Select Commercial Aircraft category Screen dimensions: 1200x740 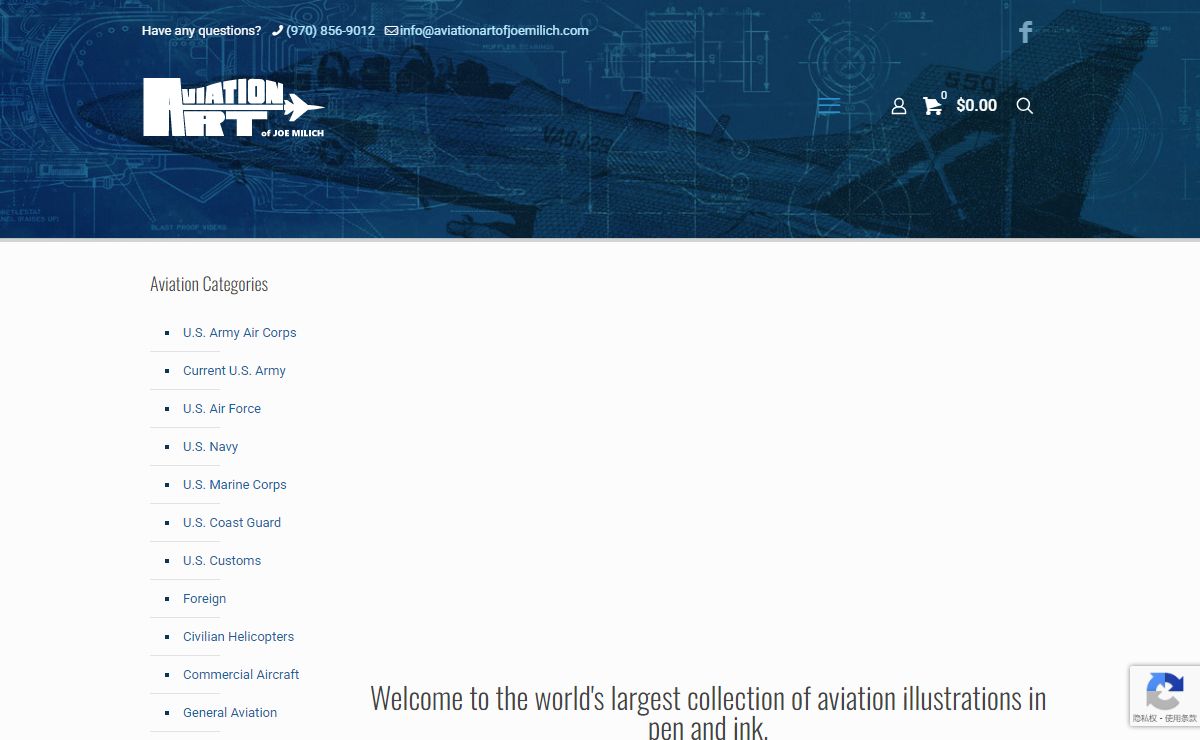pos(241,675)
